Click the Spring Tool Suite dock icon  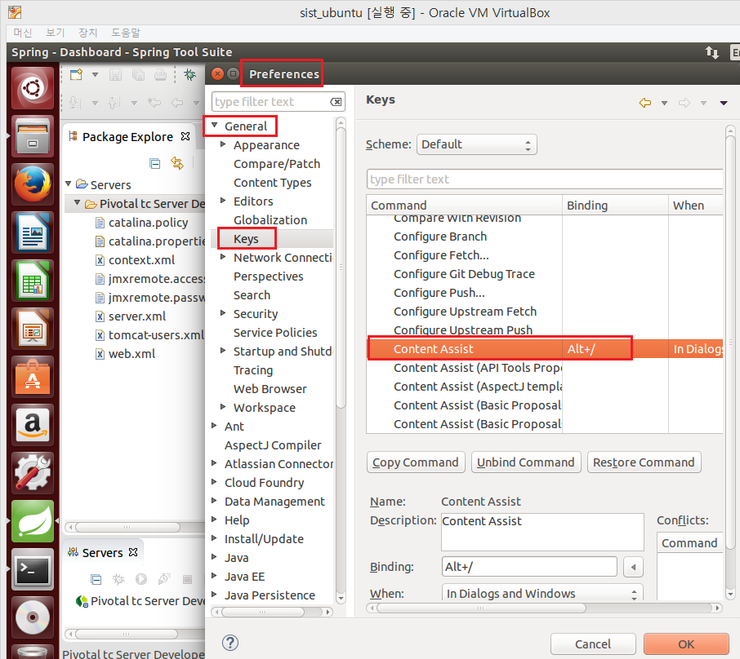tap(32, 522)
